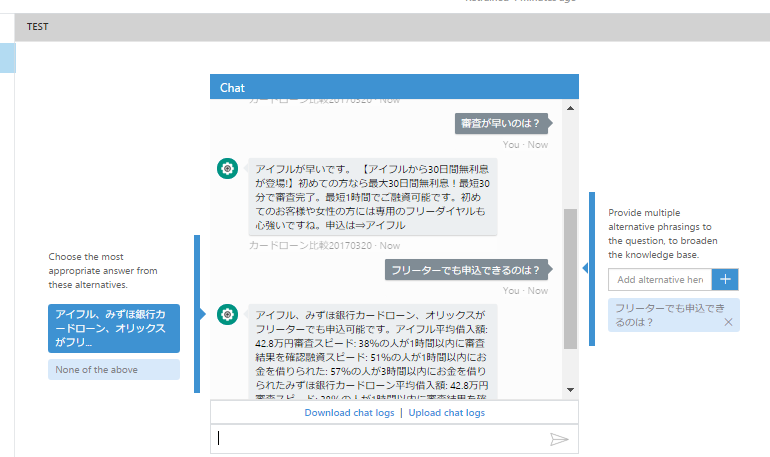The height and width of the screenshot is (457, 770).
Task: Click the user message フリーターでも申込できるのは？ in chat
Action: coord(466,270)
